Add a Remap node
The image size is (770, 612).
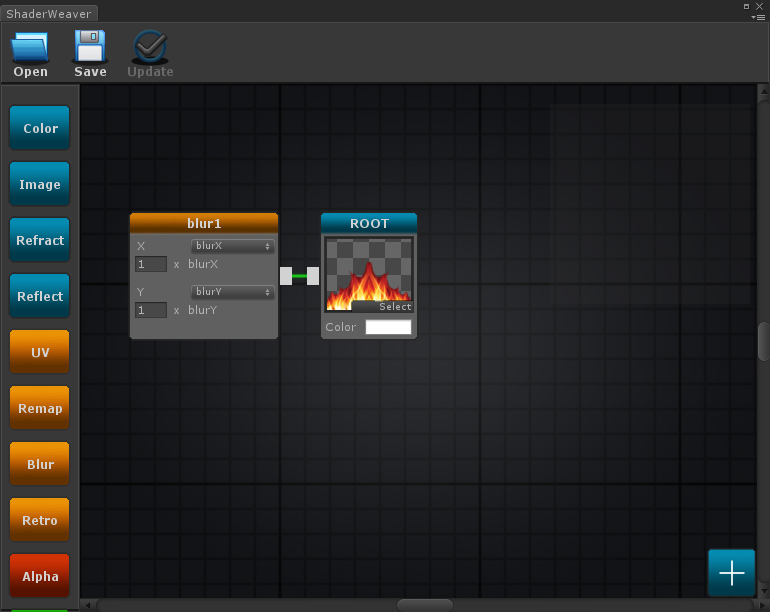tap(40, 408)
